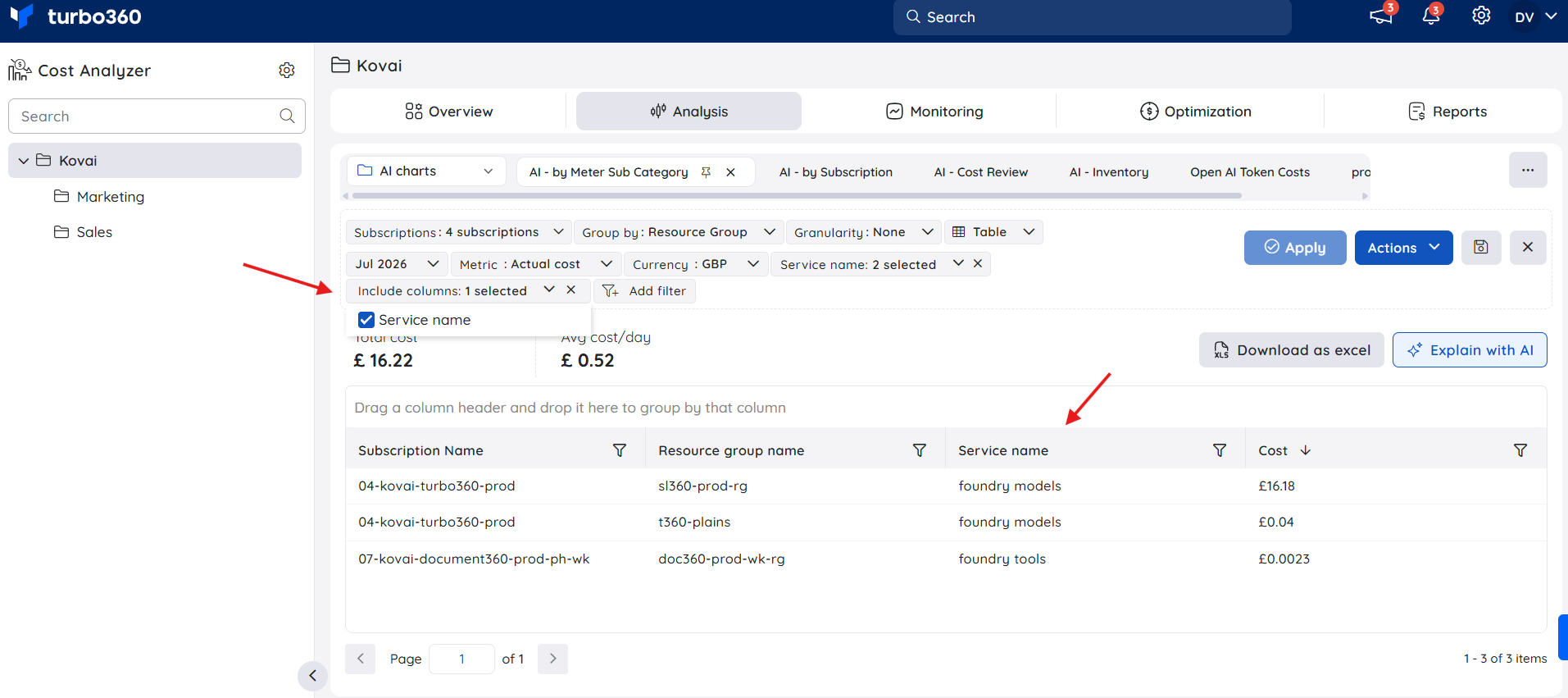Filter the Resource group name column
Screen dimensions: 1568x698
920,450
